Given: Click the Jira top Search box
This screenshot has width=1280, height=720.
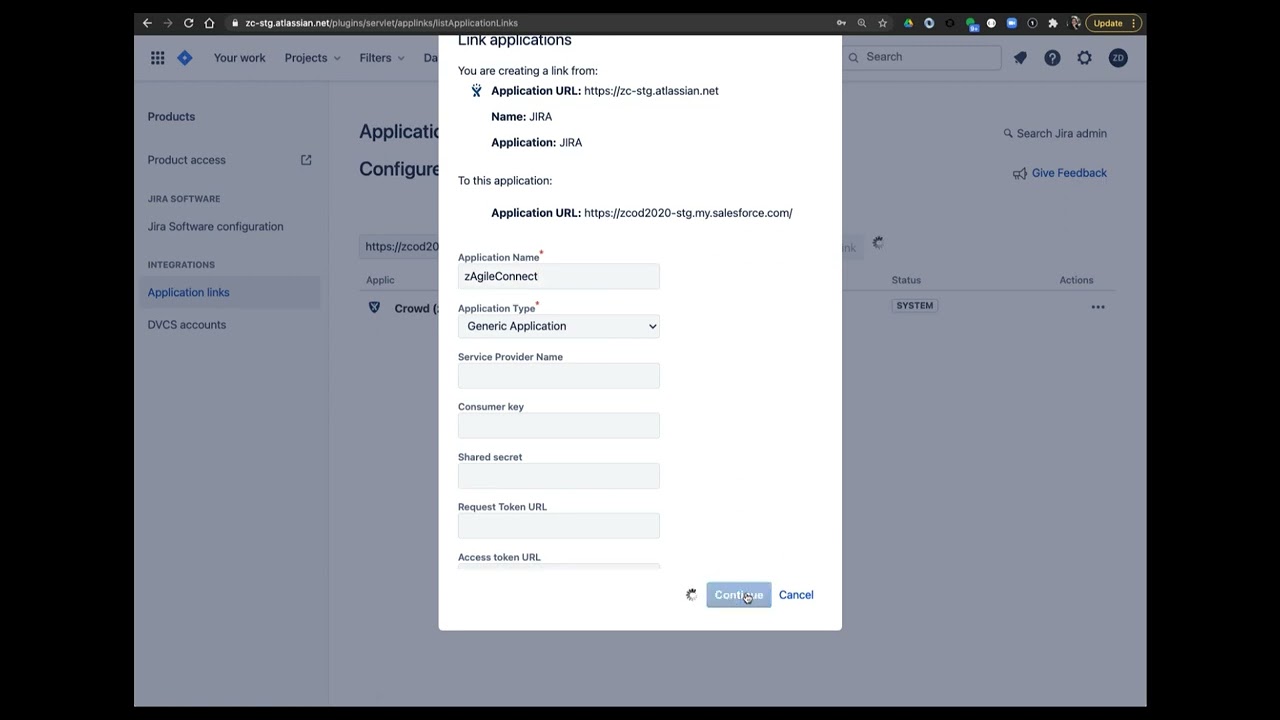Looking at the screenshot, I should (x=922, y=57).
